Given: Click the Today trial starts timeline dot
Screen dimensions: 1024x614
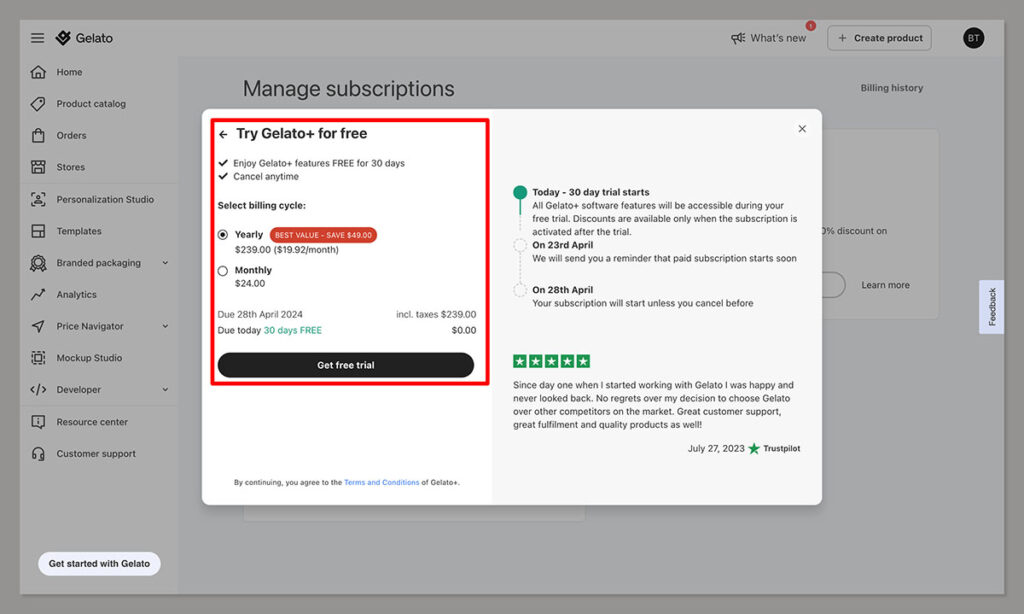Looking at the screenshot, I should pyautogui.click(x=520, y=192).
